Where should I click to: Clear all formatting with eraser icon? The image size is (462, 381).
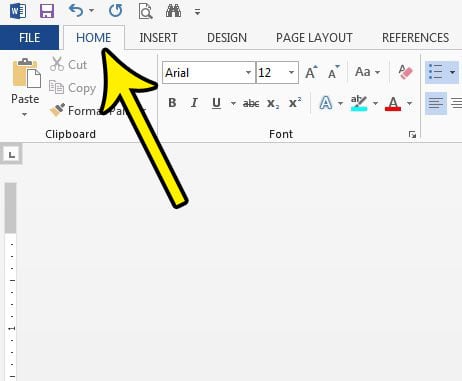click(x=405, y=72)
